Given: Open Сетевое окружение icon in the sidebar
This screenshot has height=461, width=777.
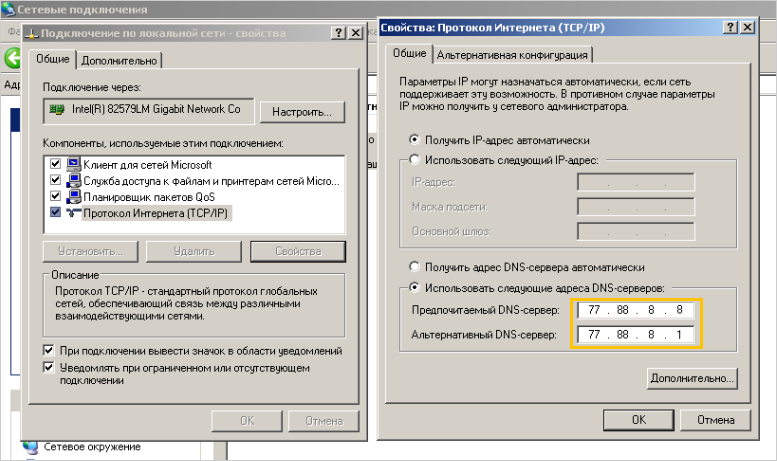Looking at the screenshot, I should [x=30, y=448].
